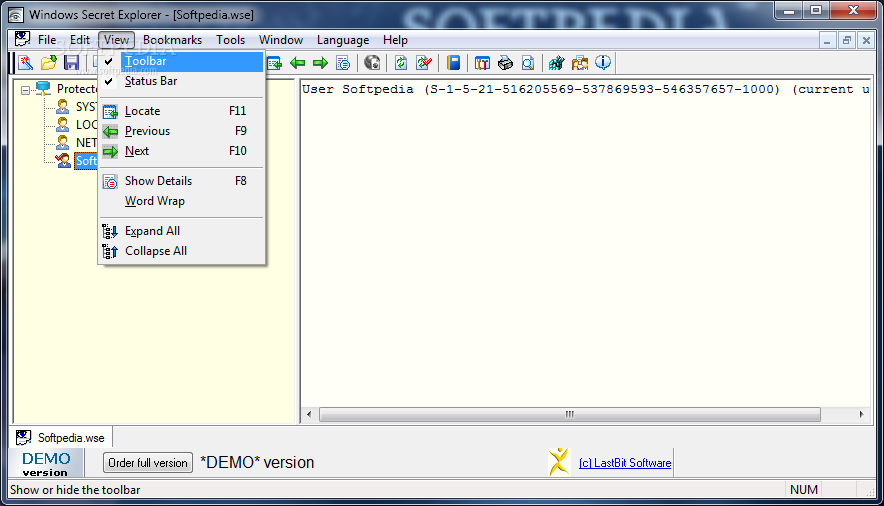This screenshot has width=884, height=506.
Task: Click the users group toolbar icon
Action: click(580, 63)
